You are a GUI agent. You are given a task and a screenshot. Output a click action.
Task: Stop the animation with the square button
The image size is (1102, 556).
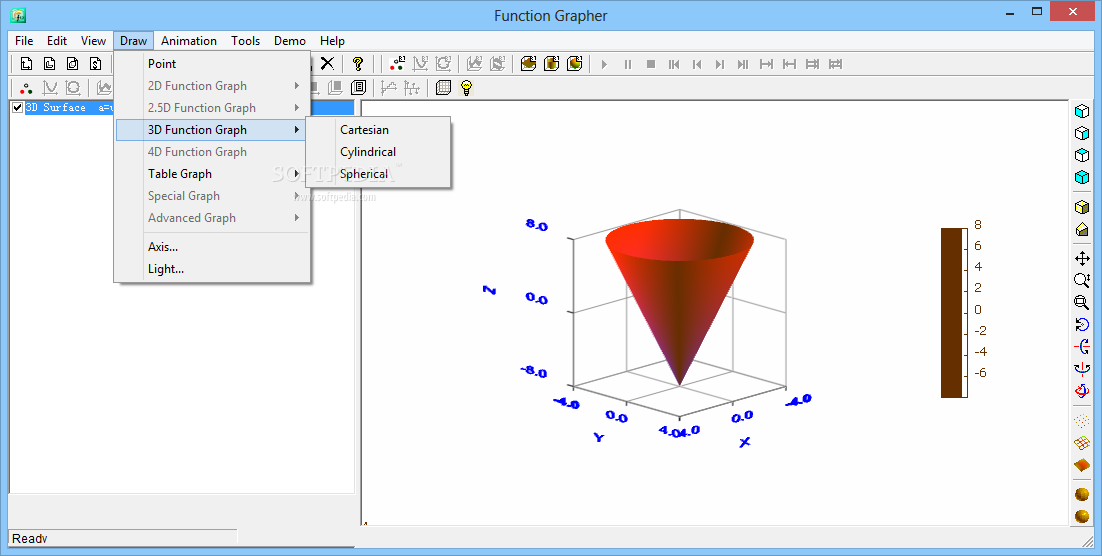pyautogui.click(x=651, y=64)
